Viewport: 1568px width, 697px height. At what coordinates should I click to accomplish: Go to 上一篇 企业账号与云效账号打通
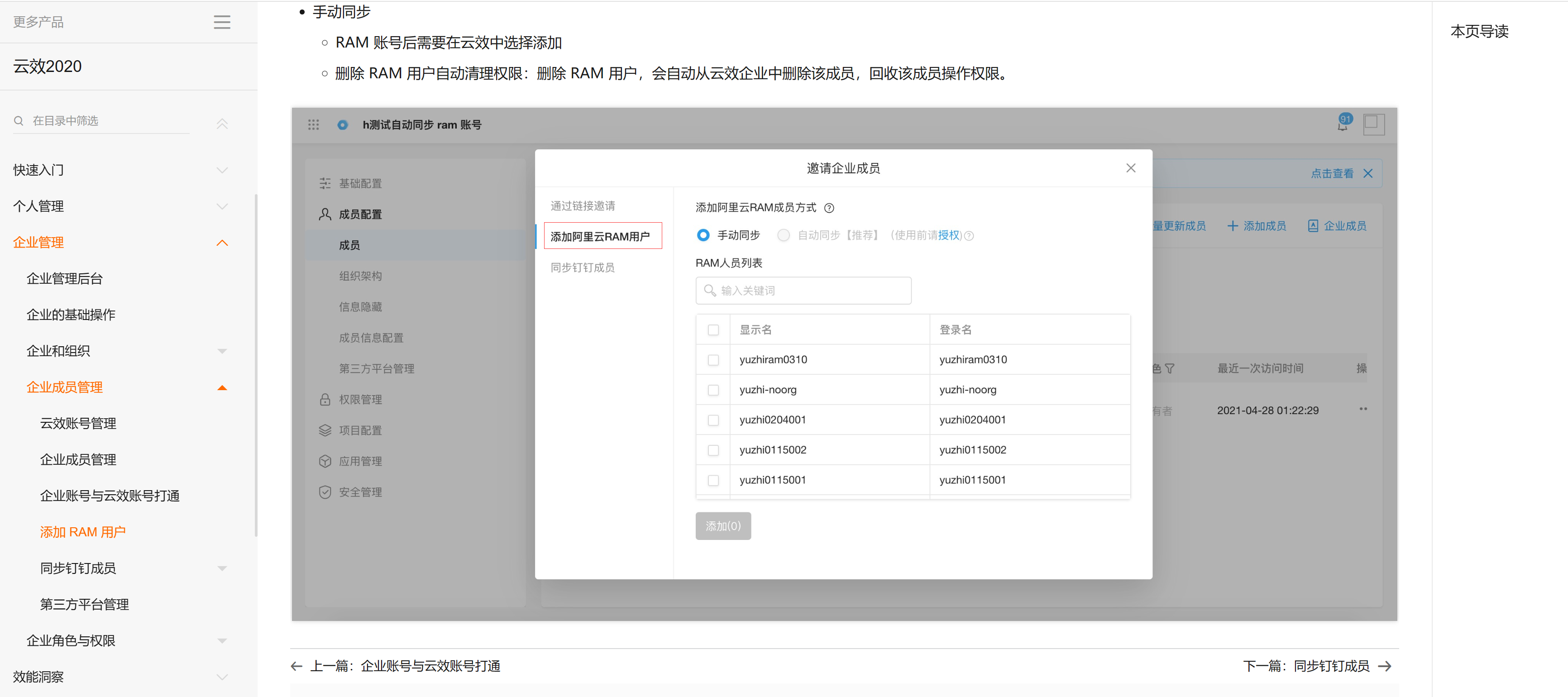pyautogui.click(x=405, y=666)
